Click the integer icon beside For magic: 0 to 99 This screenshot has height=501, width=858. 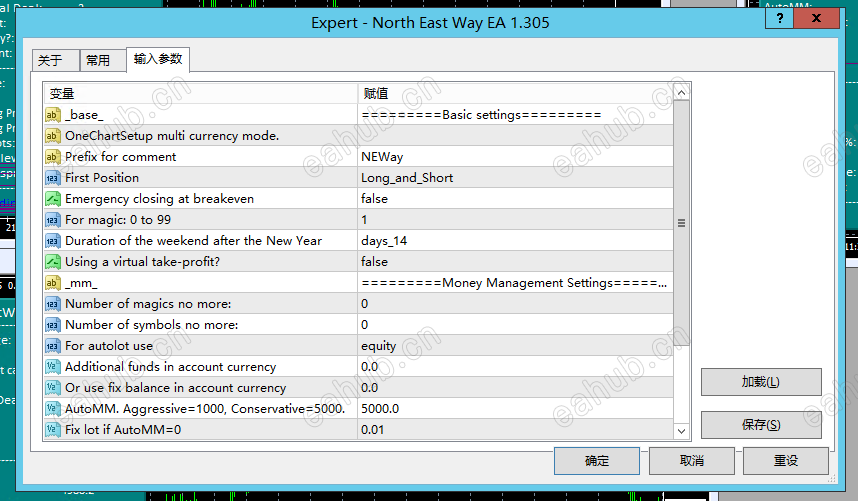[53, 220]
